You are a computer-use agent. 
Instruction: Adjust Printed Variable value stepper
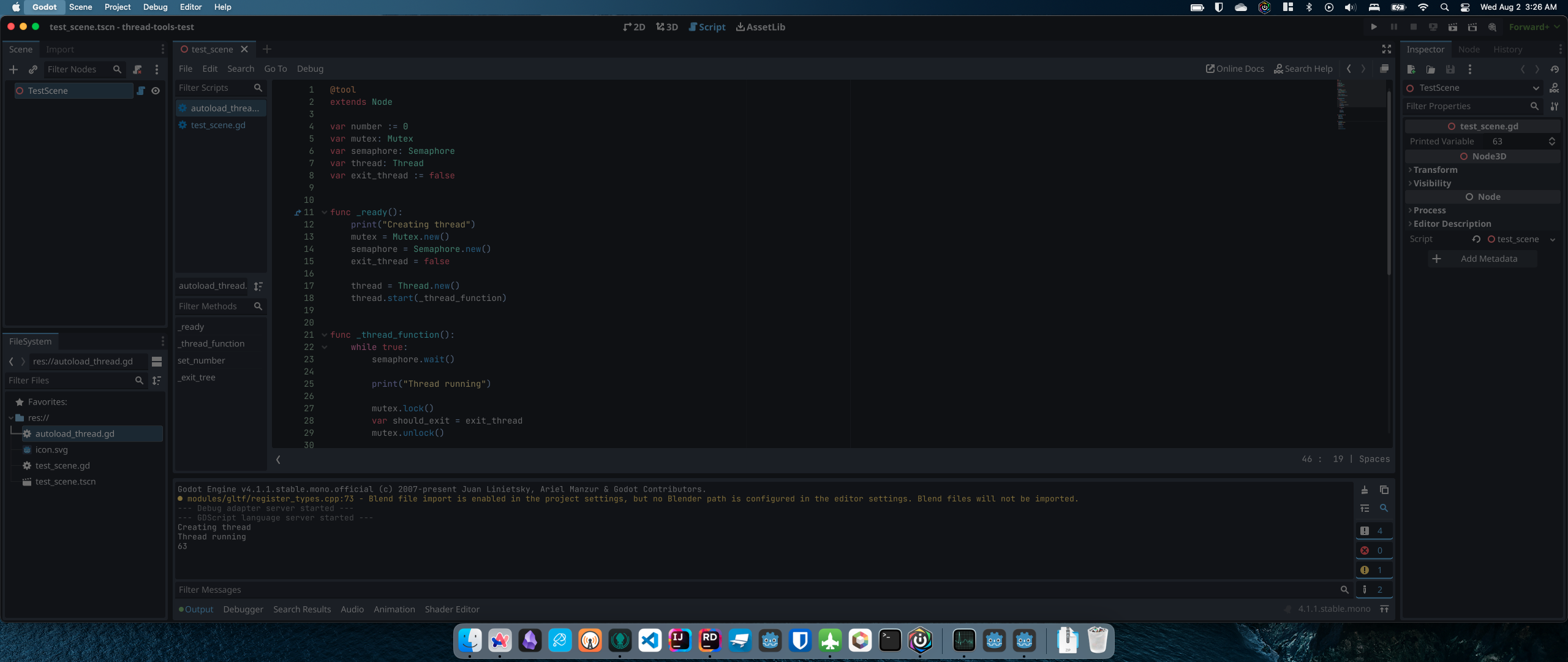(x=1551, y=142)
